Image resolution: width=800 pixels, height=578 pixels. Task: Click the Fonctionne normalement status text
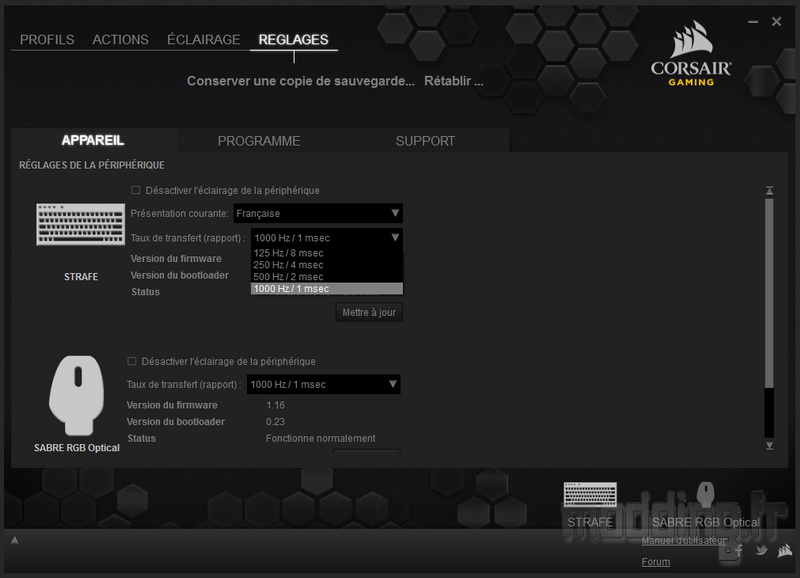click(320, 438)
